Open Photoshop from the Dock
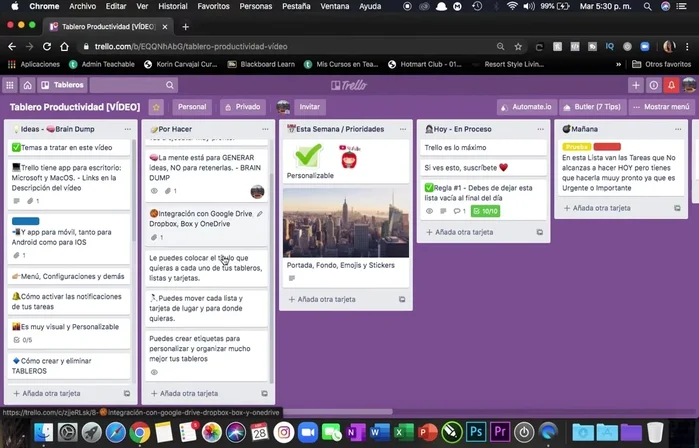Image resolution: width=699 pixels, height=448 pixels. point(476,432)
